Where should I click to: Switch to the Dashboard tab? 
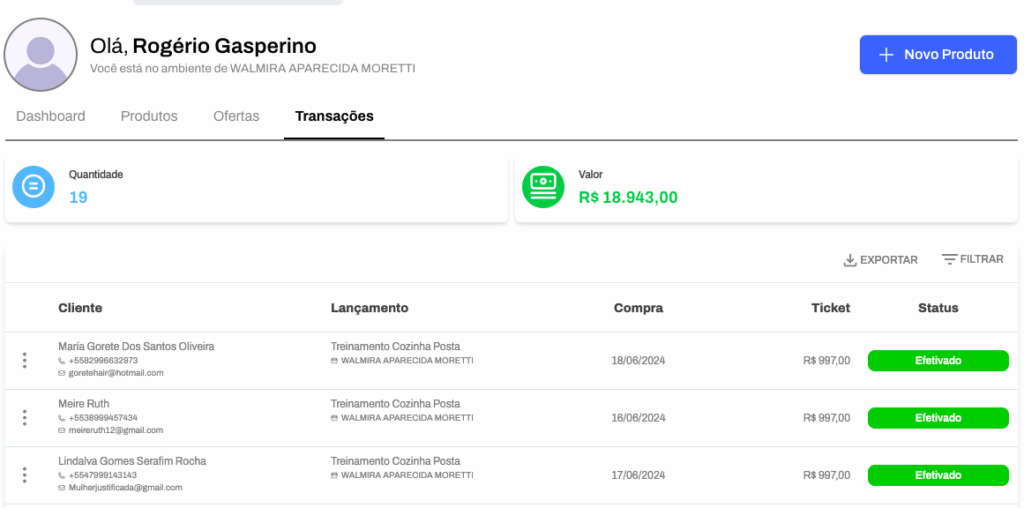point(50,116)
